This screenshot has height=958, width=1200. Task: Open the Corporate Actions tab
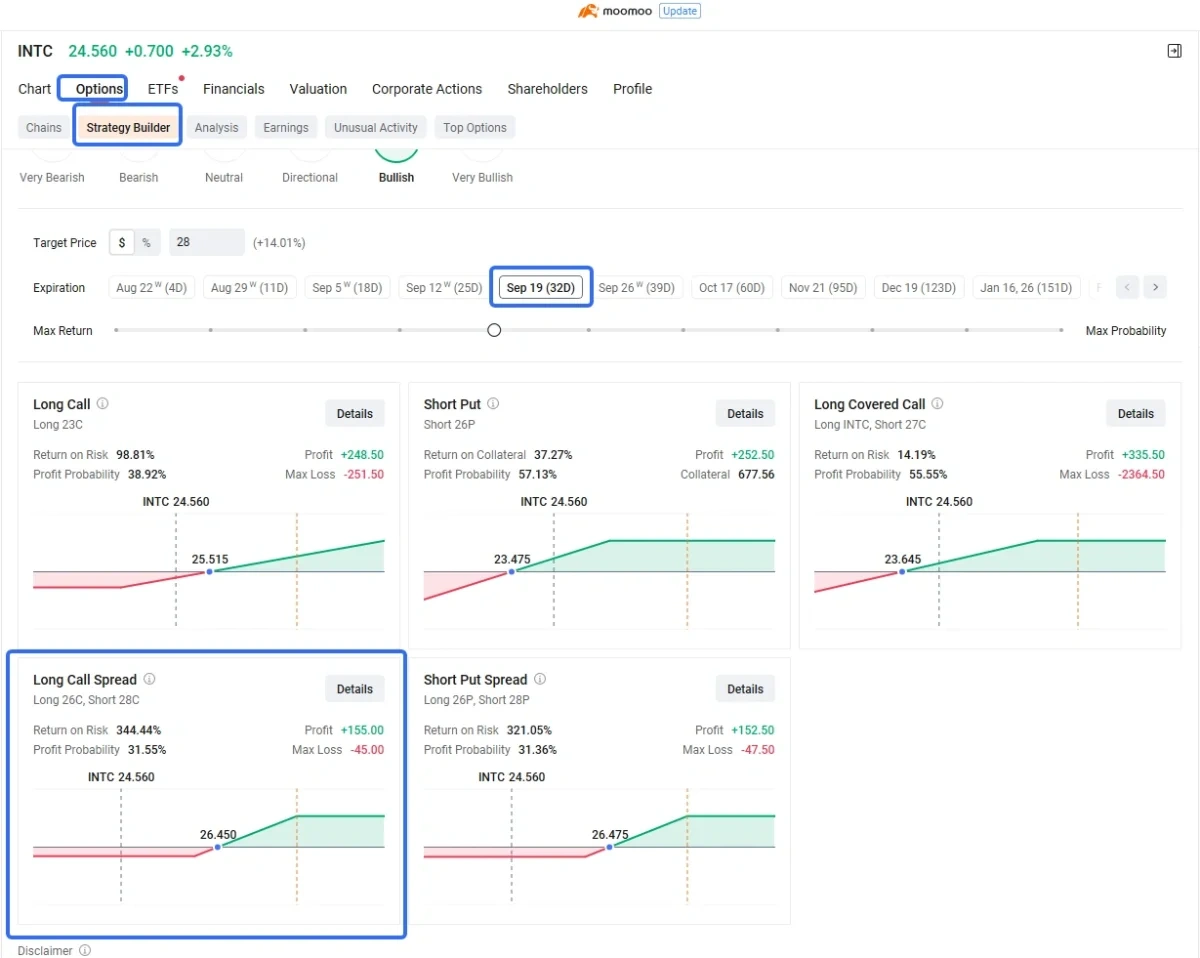(x=427, y=89)
